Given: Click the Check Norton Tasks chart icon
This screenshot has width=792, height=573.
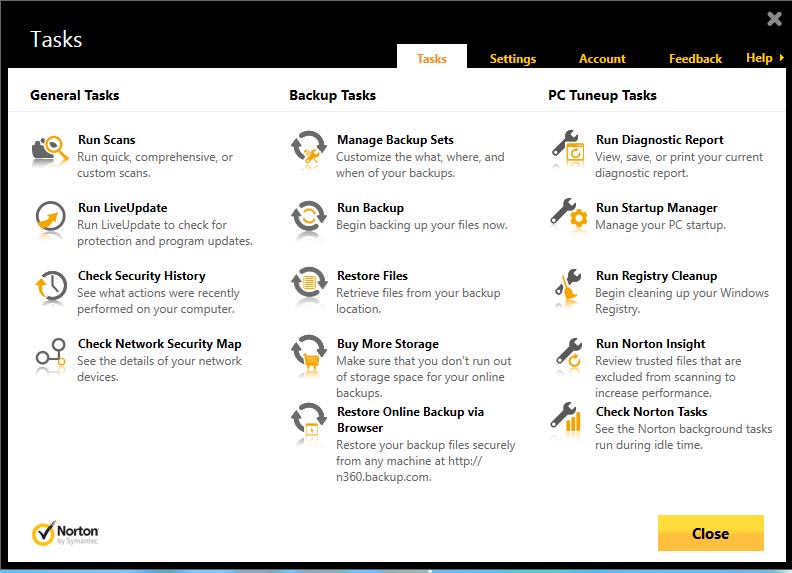Looking at the screenshot, I should (x=566, y=419).
